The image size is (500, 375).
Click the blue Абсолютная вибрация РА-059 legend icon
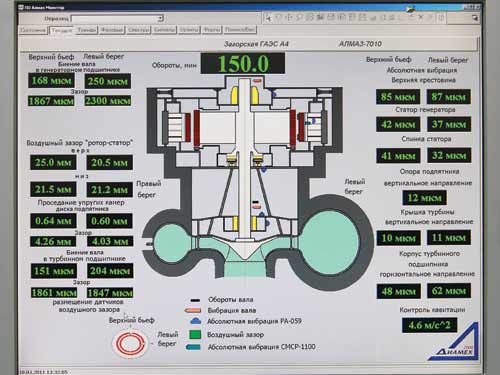pyautogui.click(x=195, y=321)
